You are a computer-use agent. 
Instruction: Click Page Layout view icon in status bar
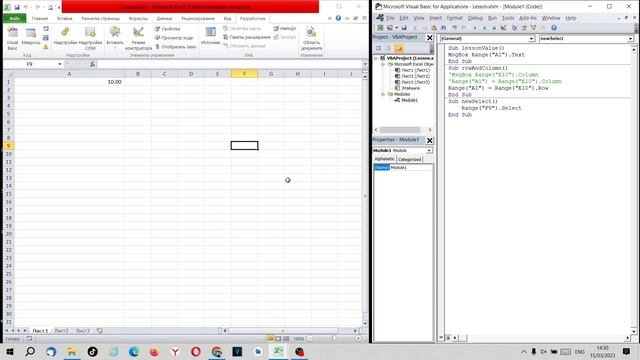278,338
